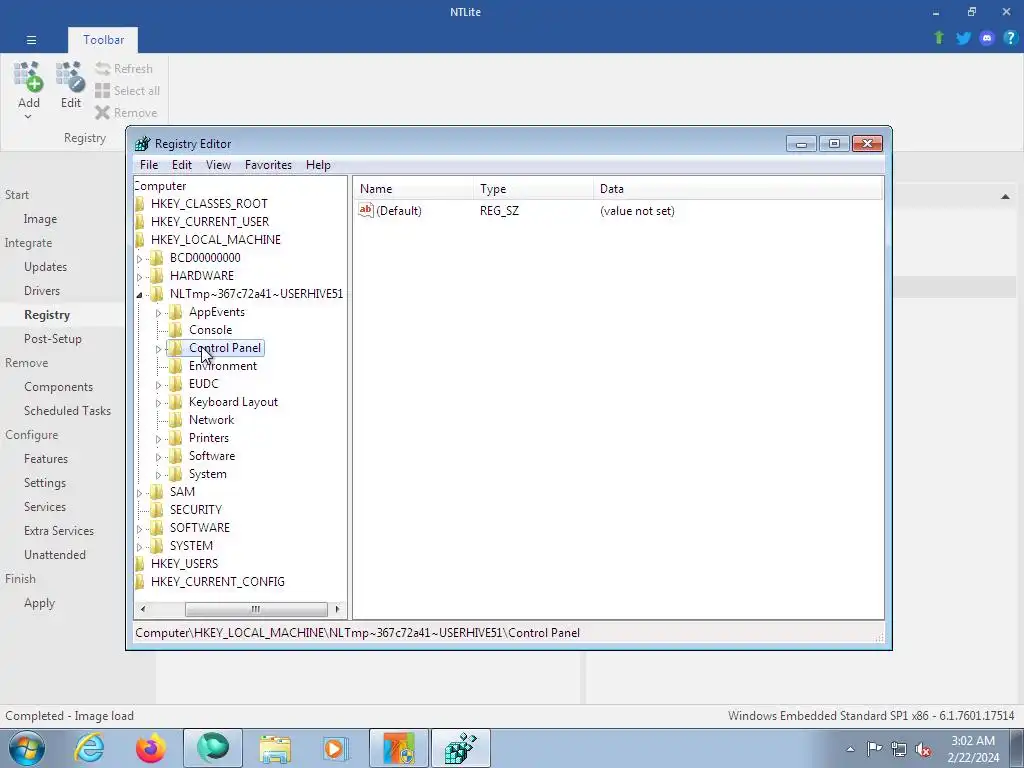Open the Updates page in NTLite sidebar
Image resolution: width=1024 pixels, height=768 pixels.
(x=46, y=266)
